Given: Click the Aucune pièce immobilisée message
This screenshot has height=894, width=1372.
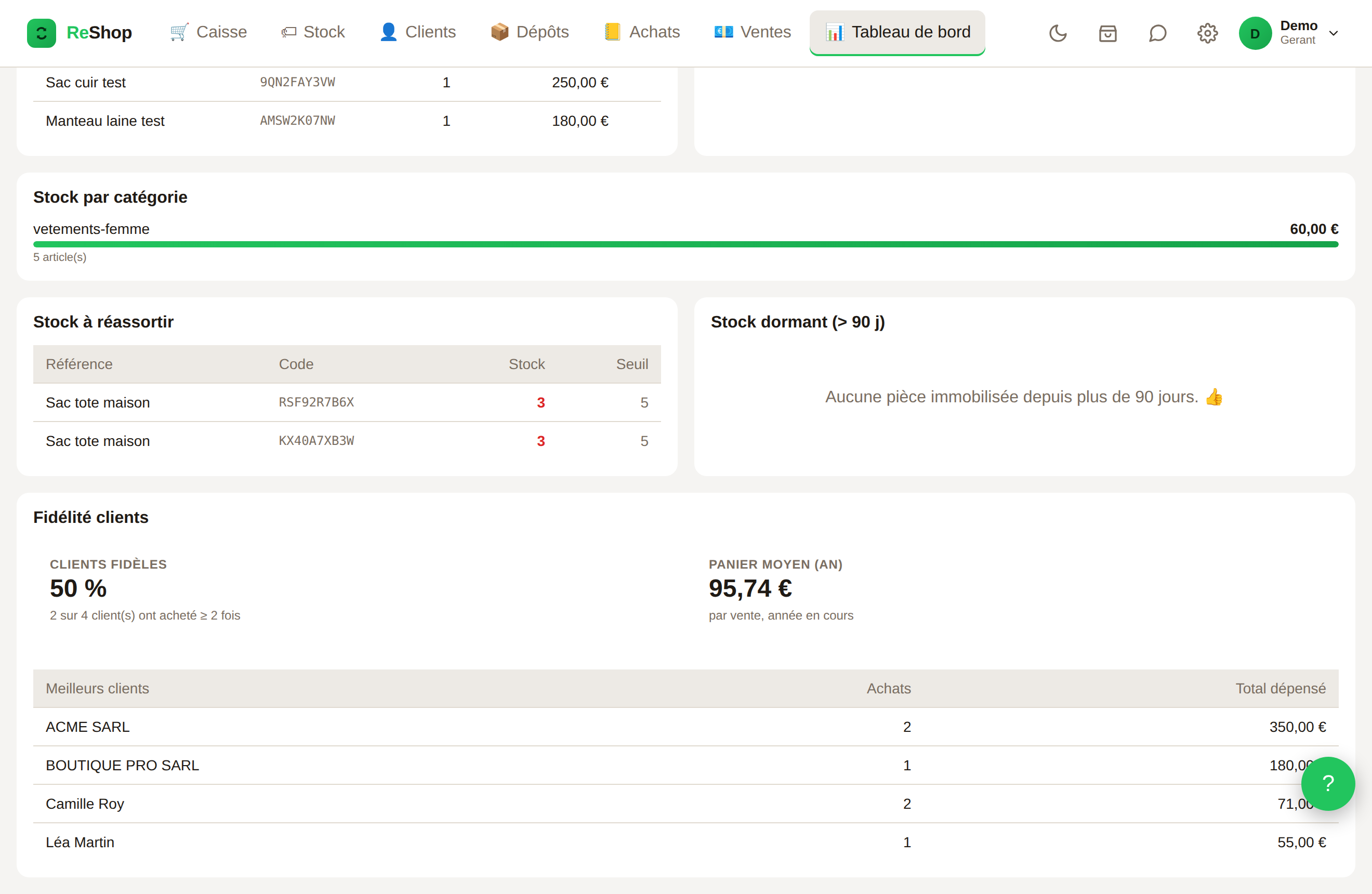Looking at the screenshot, I should (x=1024, y=397).
